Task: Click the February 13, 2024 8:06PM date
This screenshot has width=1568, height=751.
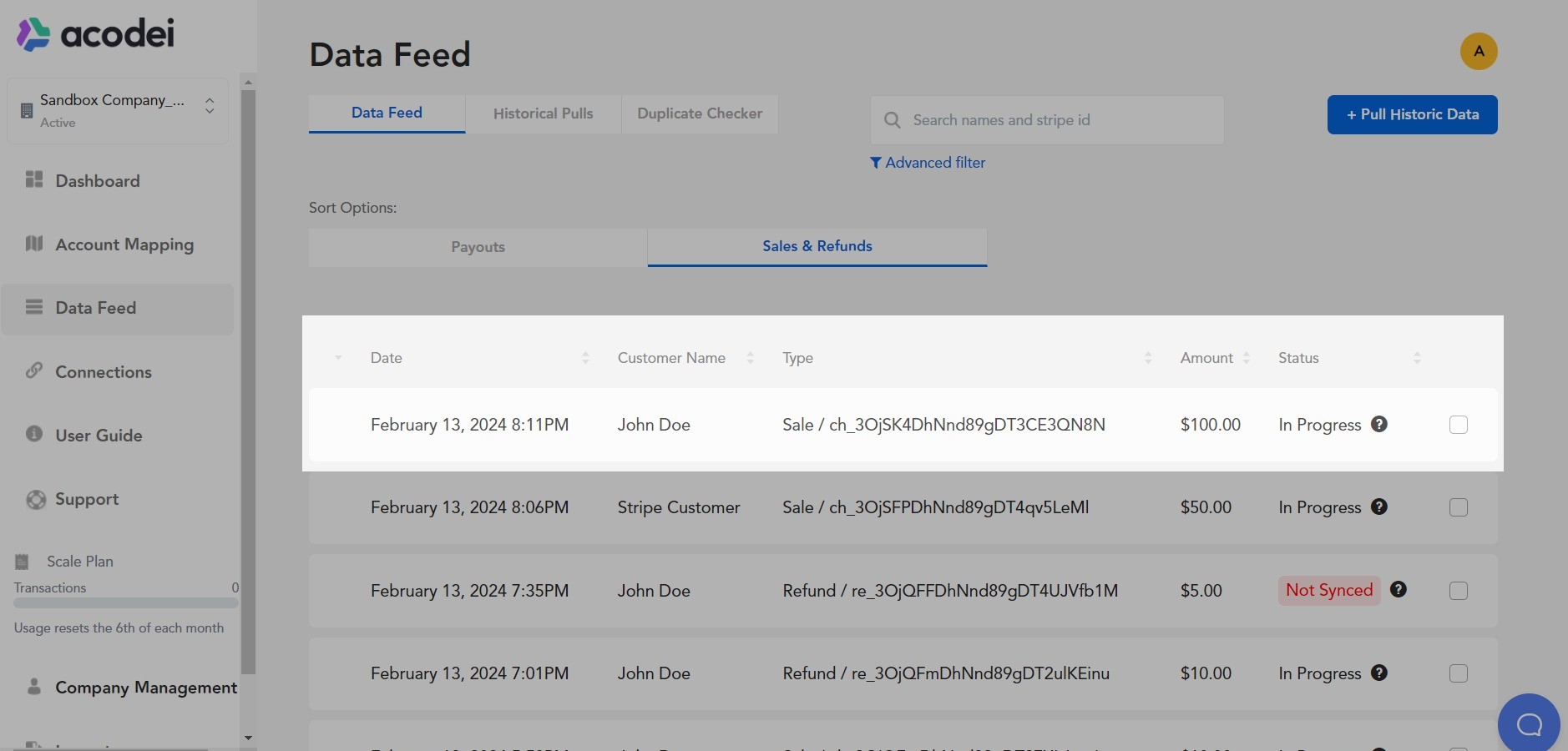Action: (469, 507)
